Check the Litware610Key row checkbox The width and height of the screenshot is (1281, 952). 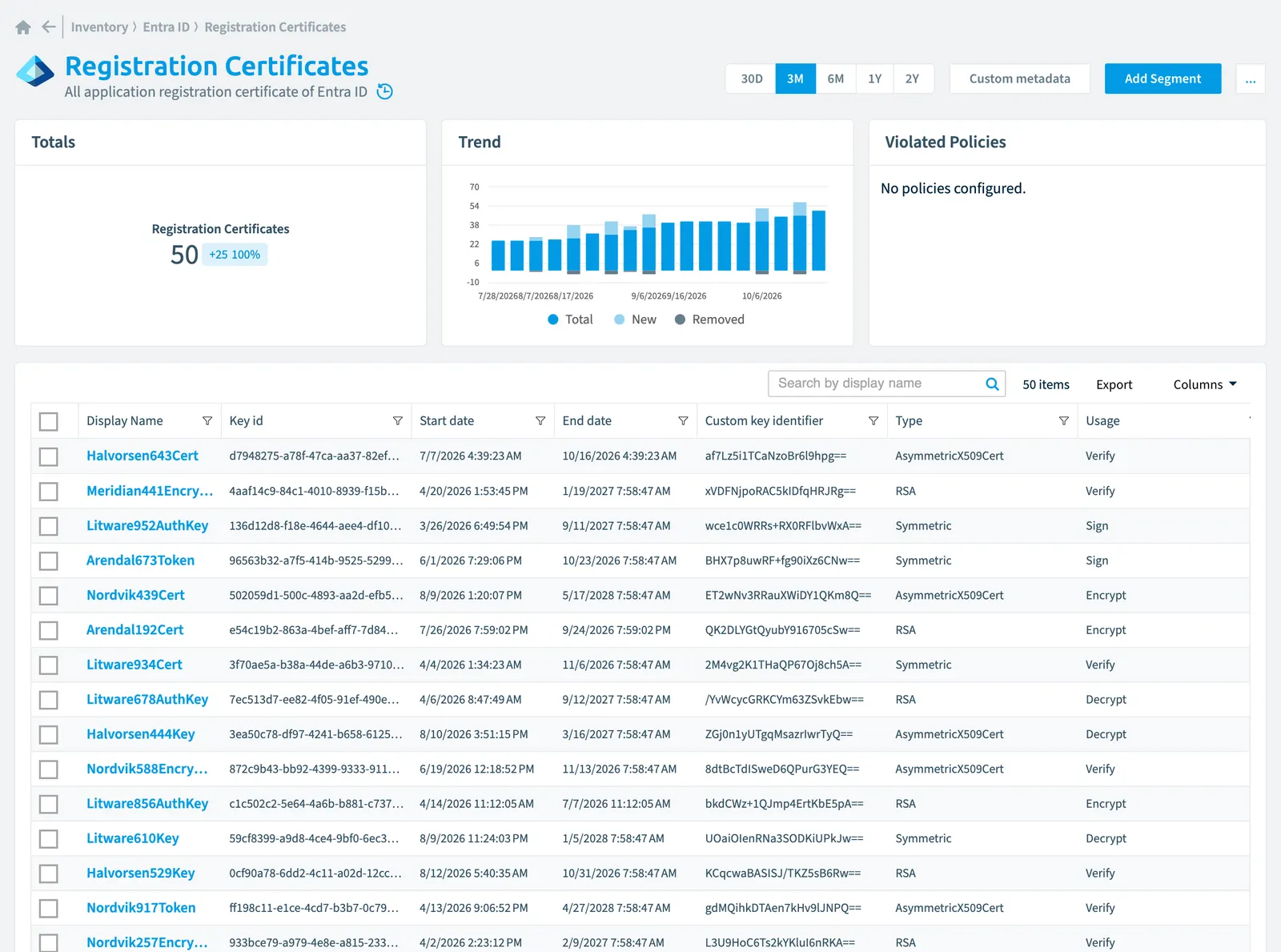click(x=49, y=839)
